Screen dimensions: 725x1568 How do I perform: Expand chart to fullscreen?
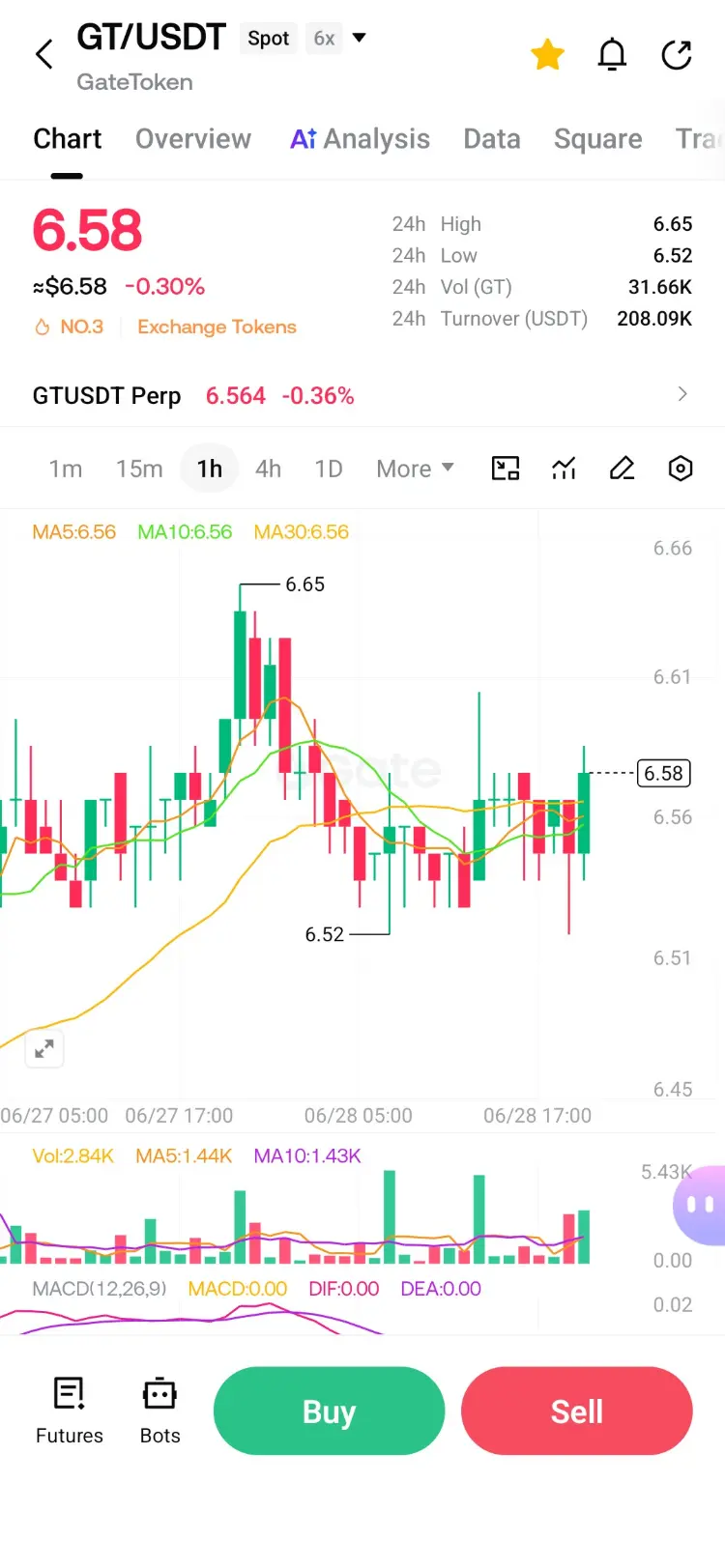(x=44, y=1048)
